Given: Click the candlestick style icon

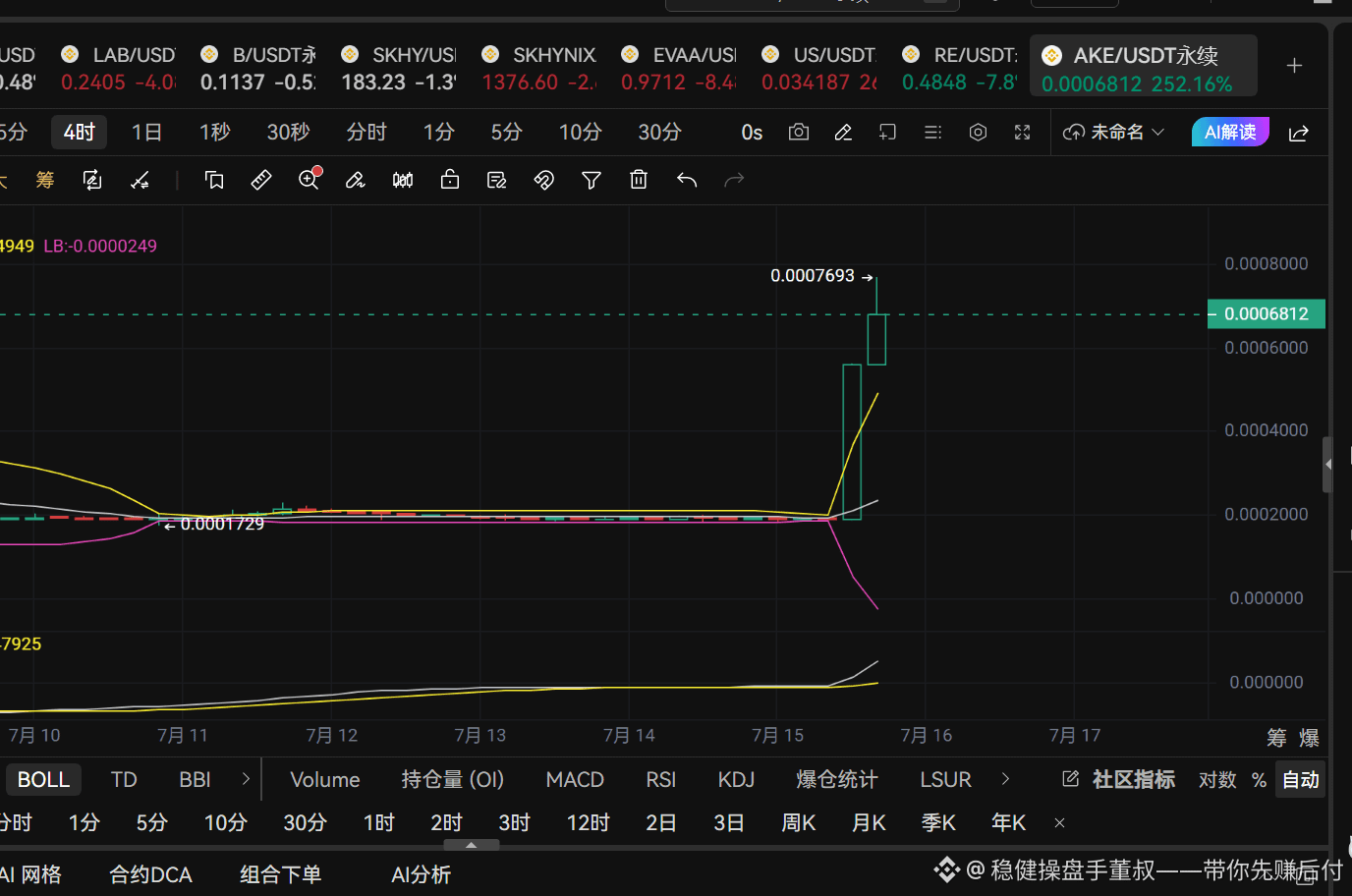Looking at the screenshot, I should [x=403, y=180].
